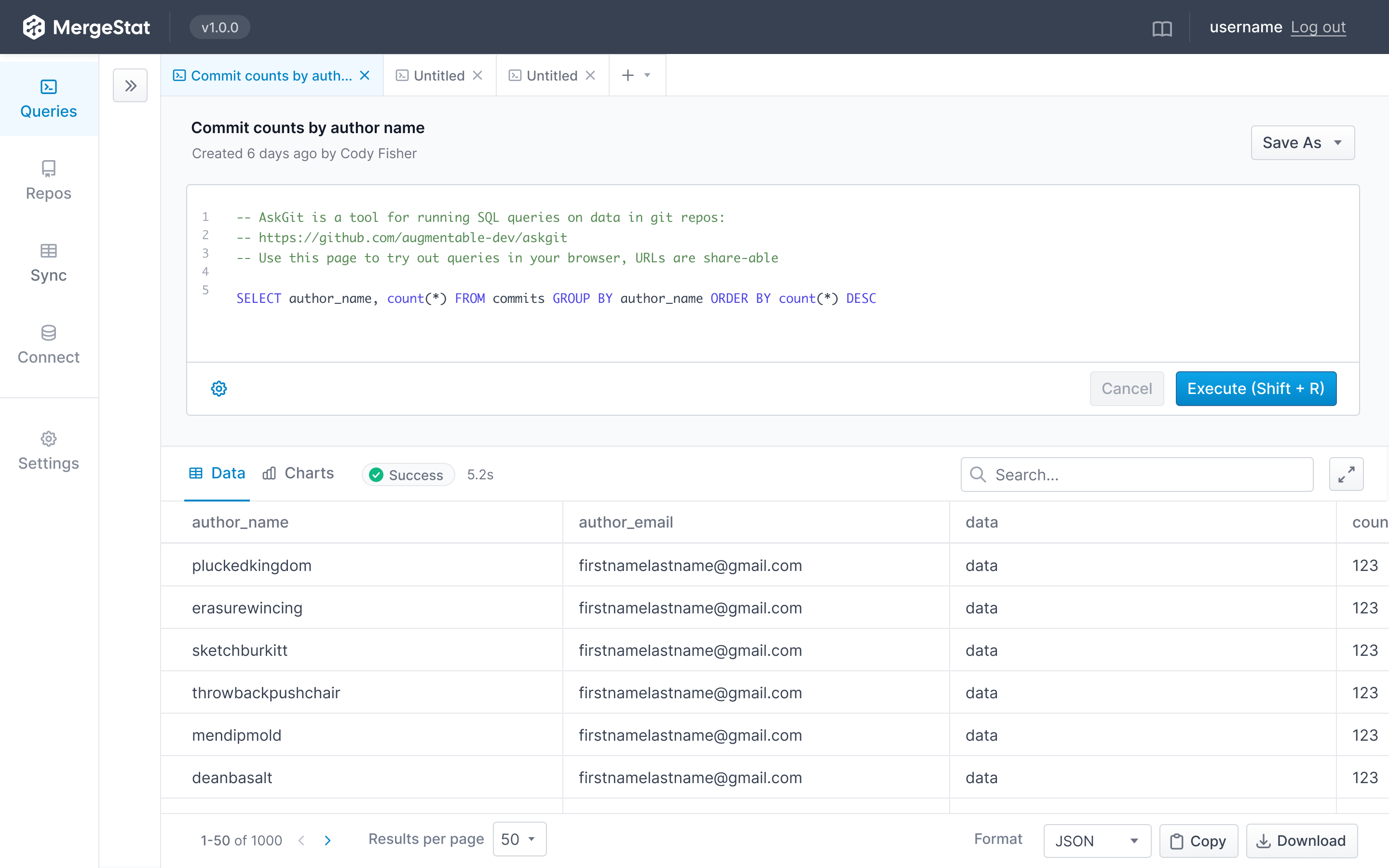Open the query editor settings gear
1389x868 pixels.
[x=218, y=388]
